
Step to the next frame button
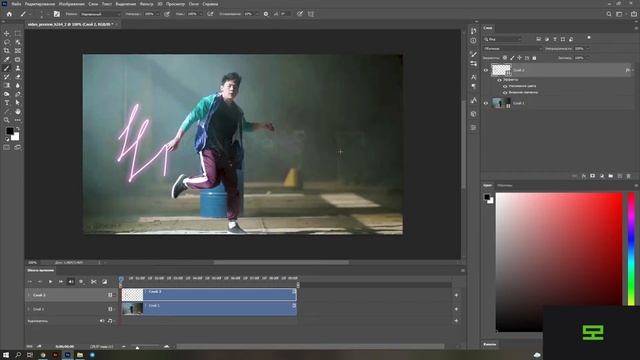[x=60, y=282]
